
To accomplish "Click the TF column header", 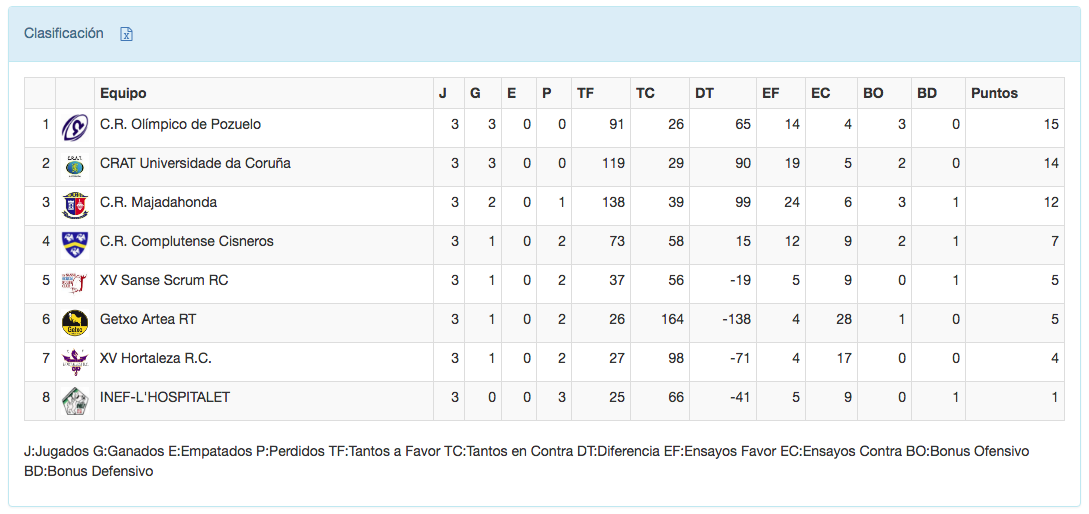I will click(x=585, y=93).
